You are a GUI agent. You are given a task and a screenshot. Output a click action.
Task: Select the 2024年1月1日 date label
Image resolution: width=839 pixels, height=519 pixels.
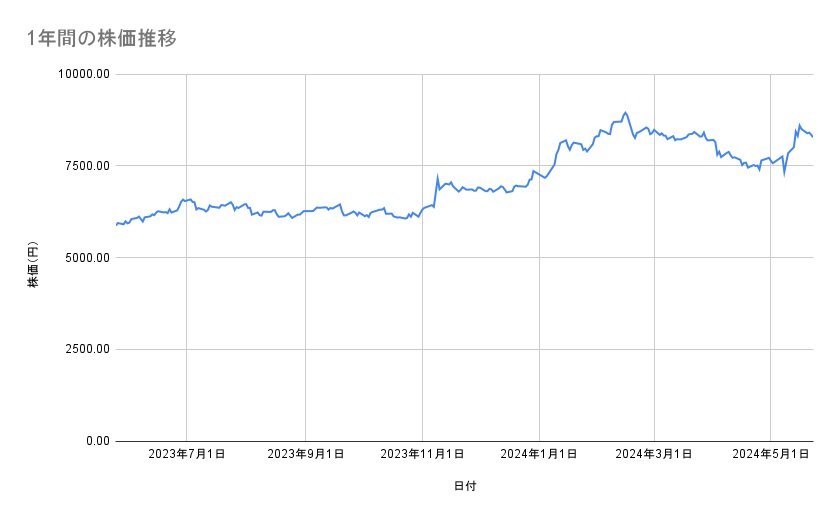pyautogui.click(x=539, y=455)
